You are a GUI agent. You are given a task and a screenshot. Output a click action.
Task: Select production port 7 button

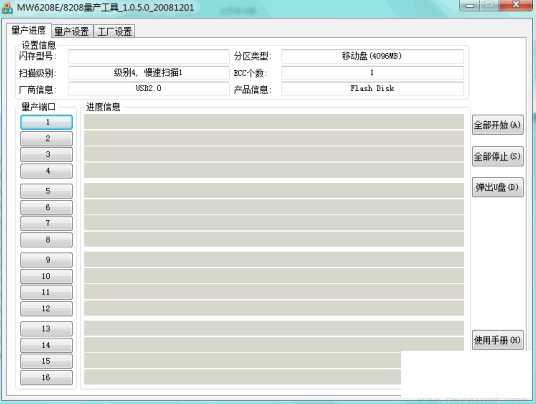click(x=46, y=224)
